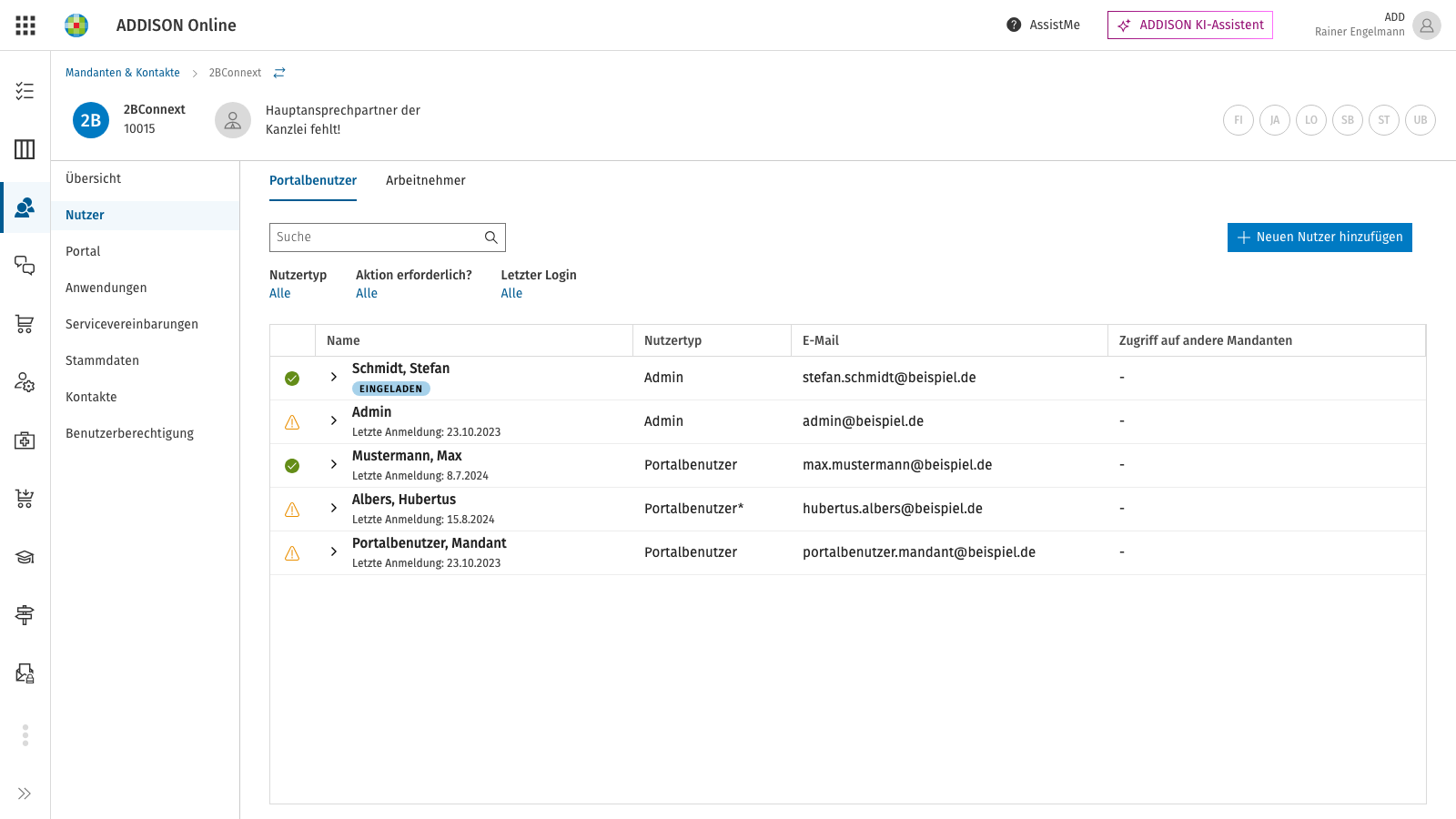1456x819 pixels.
Task: Expand the Schmidt, Stefan row
Action: pyautogui.click(x=334, y=377)
